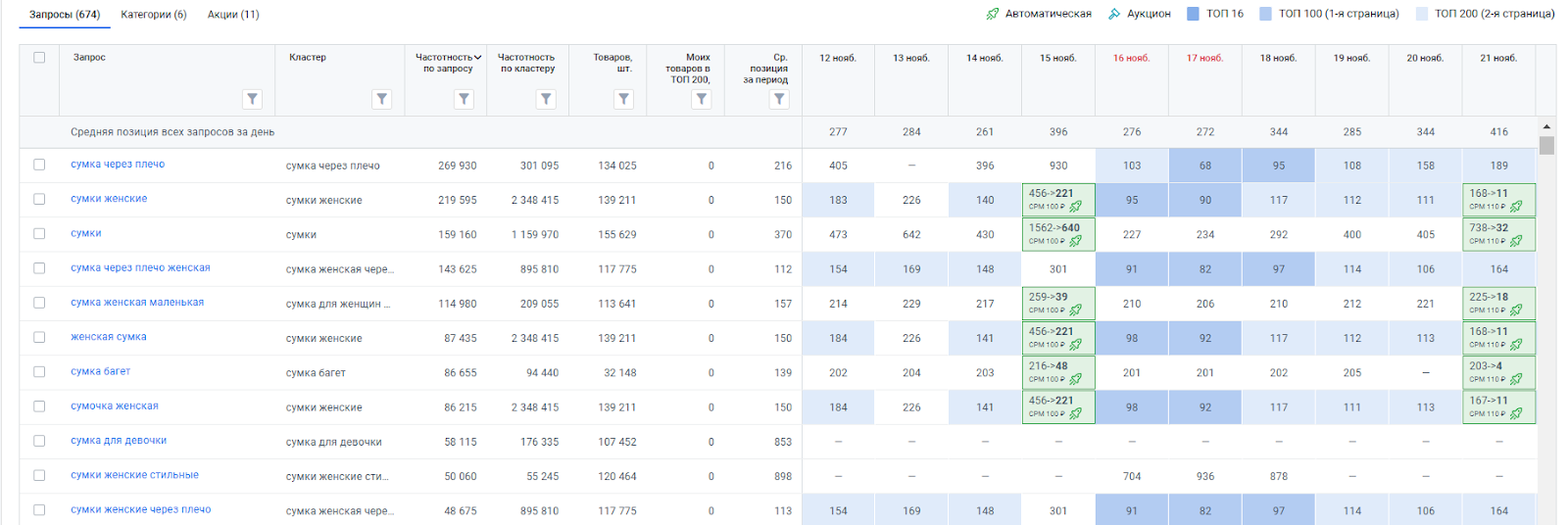Open the filter for Ср. позиция за период
Screen dimensions: 1568x525
tap(779, 99)
